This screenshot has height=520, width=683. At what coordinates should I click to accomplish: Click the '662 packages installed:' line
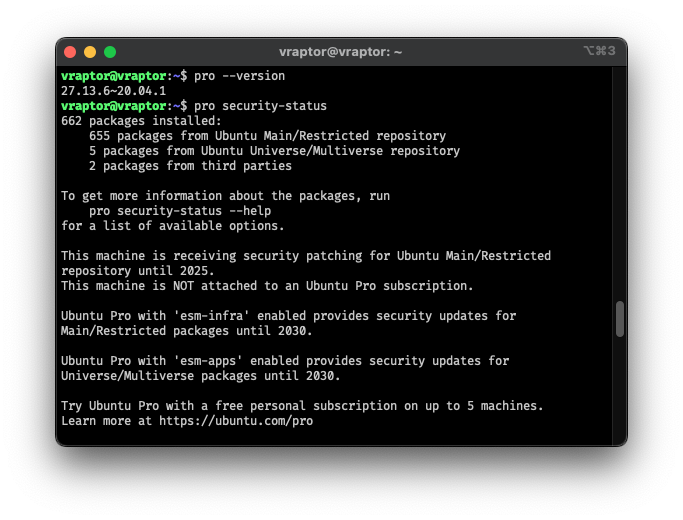(x=141, y=121)
